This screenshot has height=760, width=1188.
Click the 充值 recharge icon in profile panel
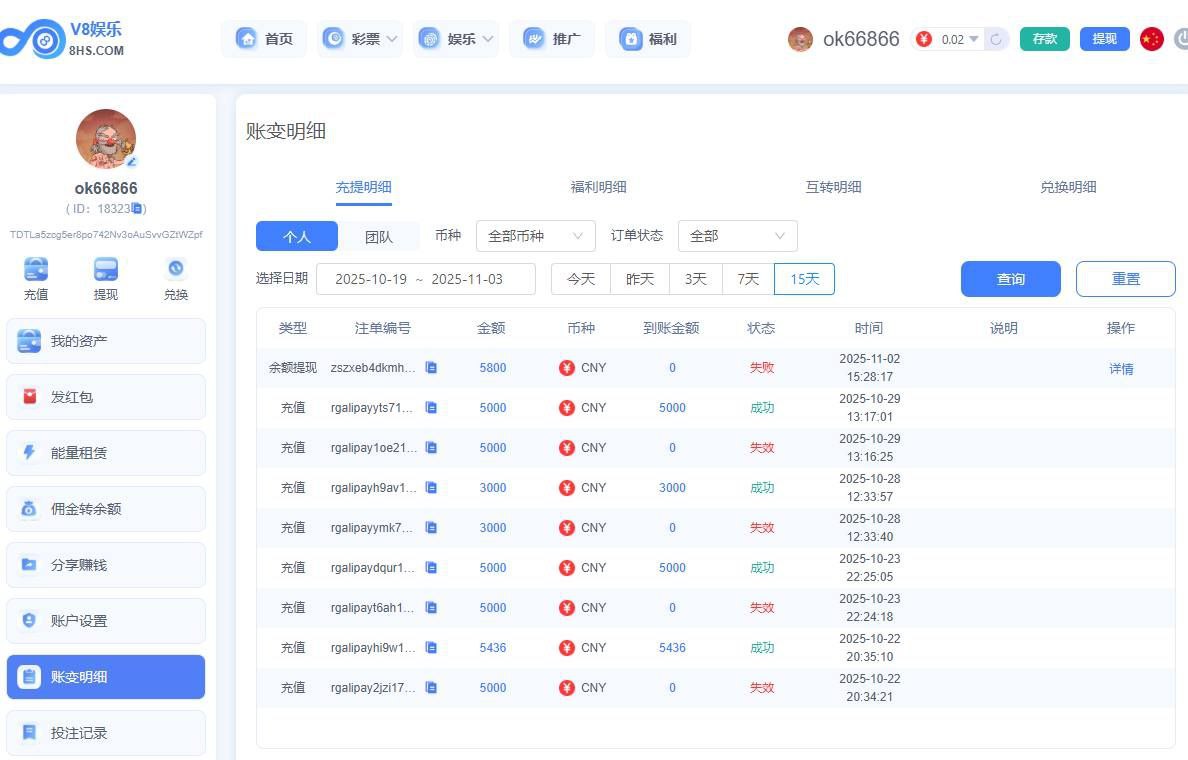coord(36,270)
